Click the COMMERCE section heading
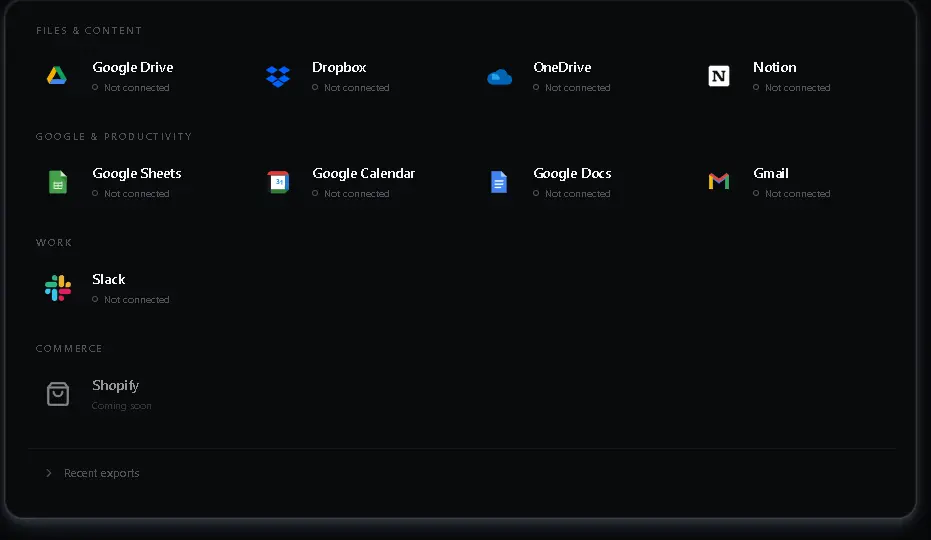The width and height of the screenshot is (931, 540). click(x=69, y=349)
